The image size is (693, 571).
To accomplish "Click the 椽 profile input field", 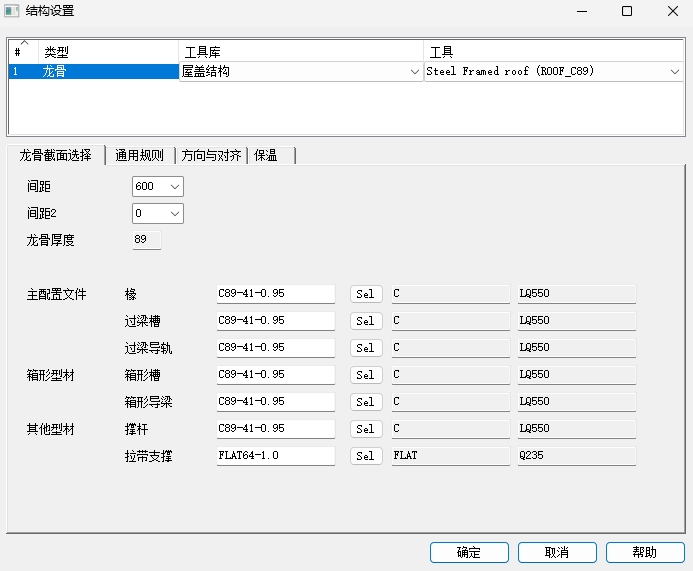I will pyautogui.click(x=276, y=294).
